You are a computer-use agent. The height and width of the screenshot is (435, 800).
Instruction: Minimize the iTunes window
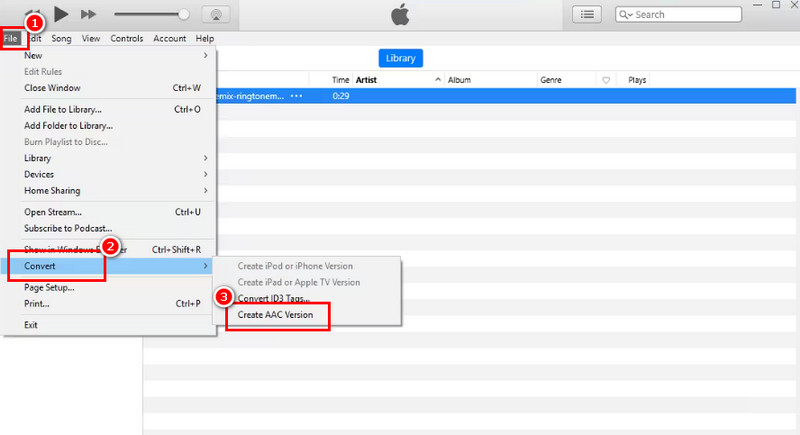tap(758, 5)
